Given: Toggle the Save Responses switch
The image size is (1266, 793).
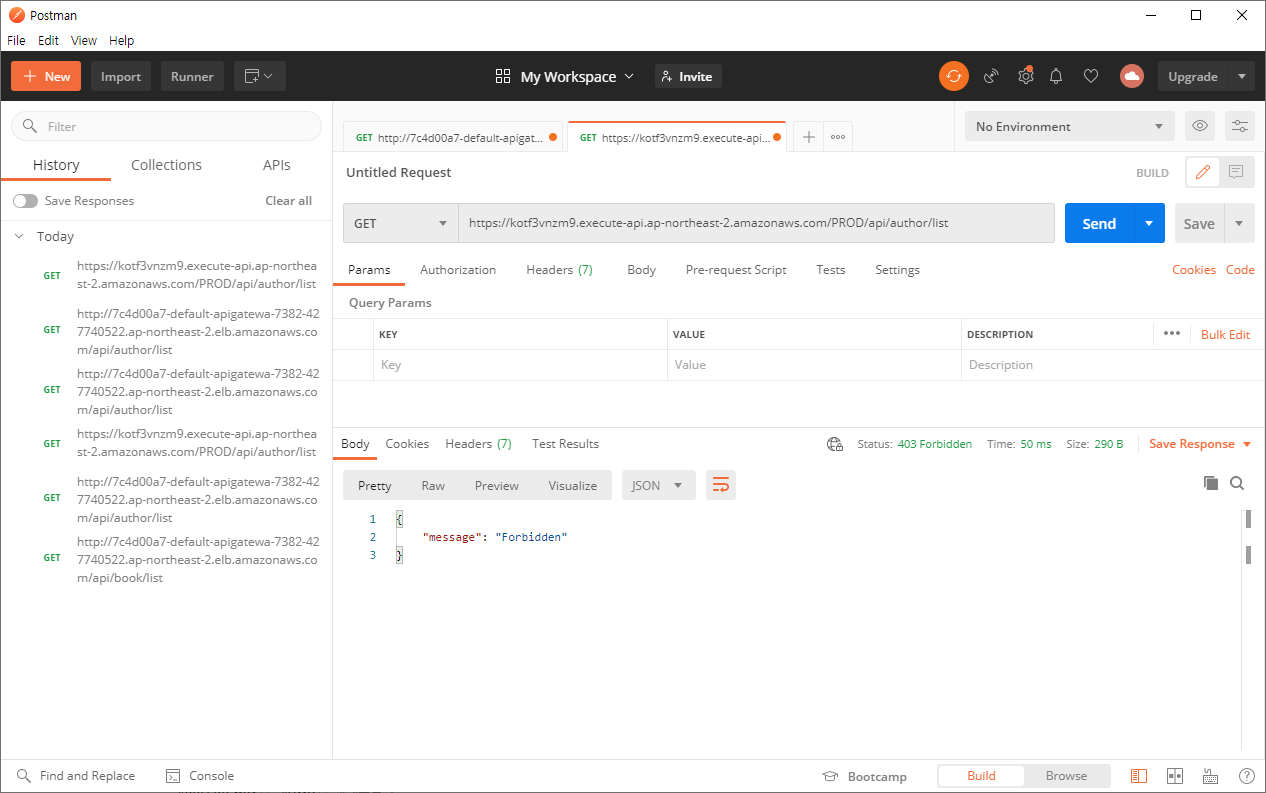Looking at the screenshot, I should click(25, 201).
